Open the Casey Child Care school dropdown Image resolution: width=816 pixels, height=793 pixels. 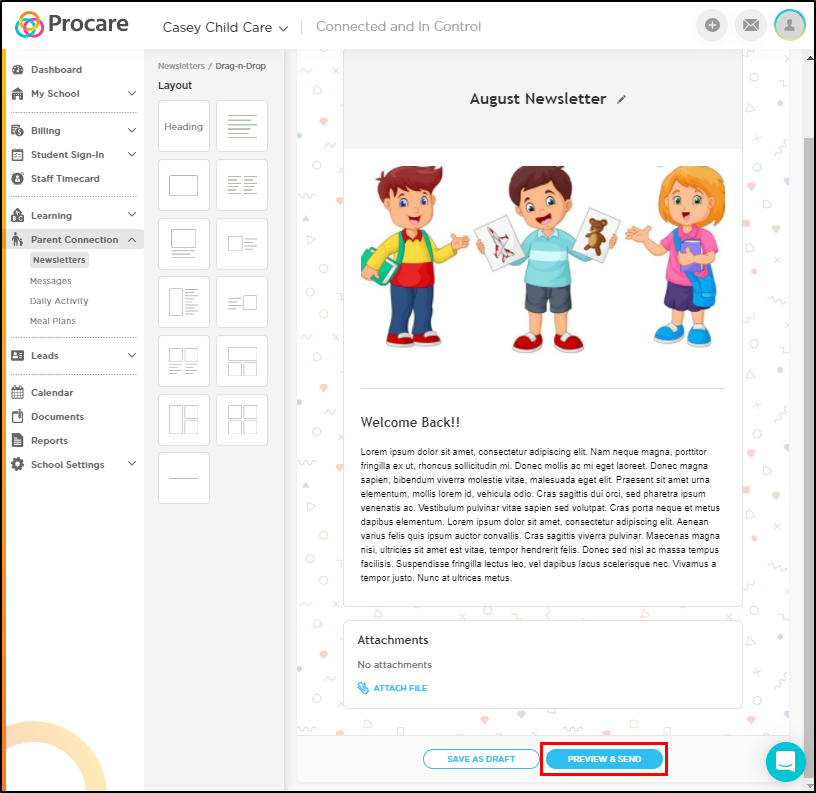pos(225,27)
